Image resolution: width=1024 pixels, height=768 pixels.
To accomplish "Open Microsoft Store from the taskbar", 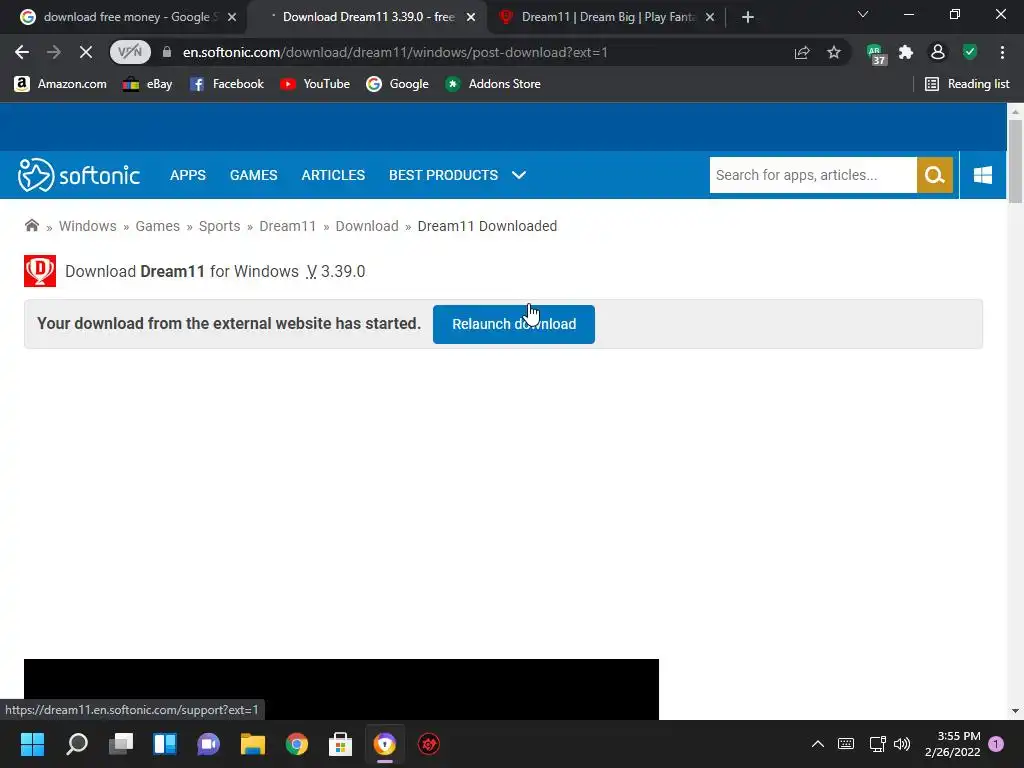I will 340,744.
